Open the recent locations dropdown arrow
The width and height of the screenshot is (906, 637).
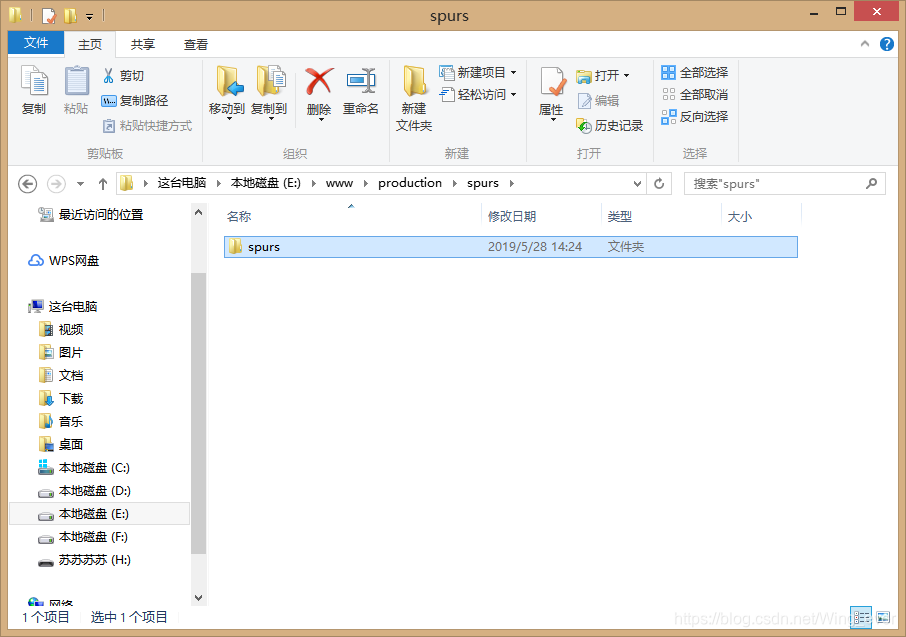(x=80, y=184)
